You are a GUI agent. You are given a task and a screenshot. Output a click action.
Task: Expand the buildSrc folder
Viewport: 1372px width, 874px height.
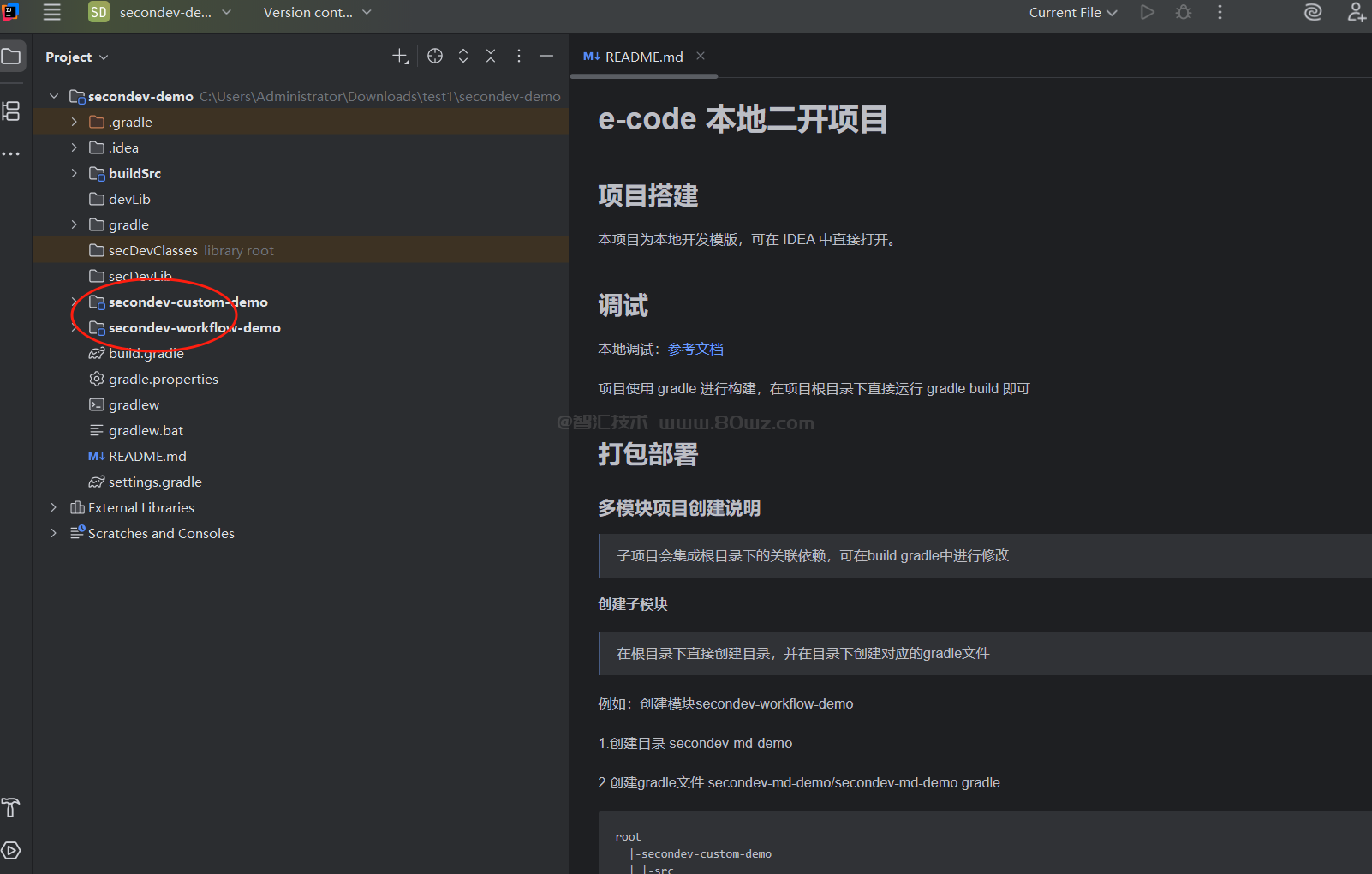(x=75, y=173)
